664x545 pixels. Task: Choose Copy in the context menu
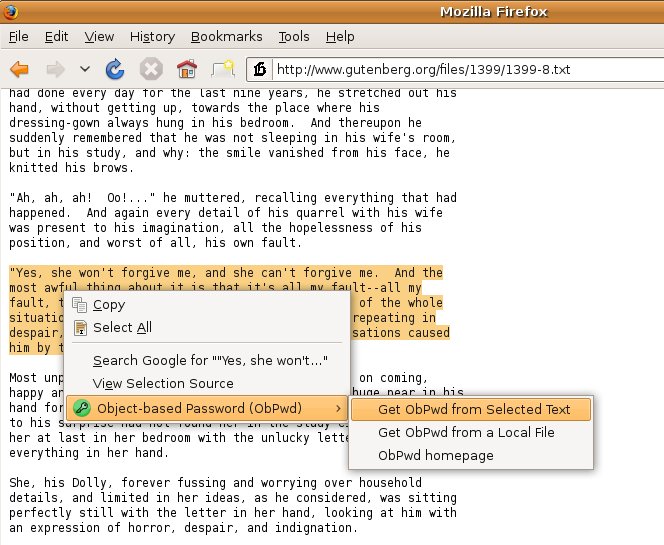click(207, 305)
